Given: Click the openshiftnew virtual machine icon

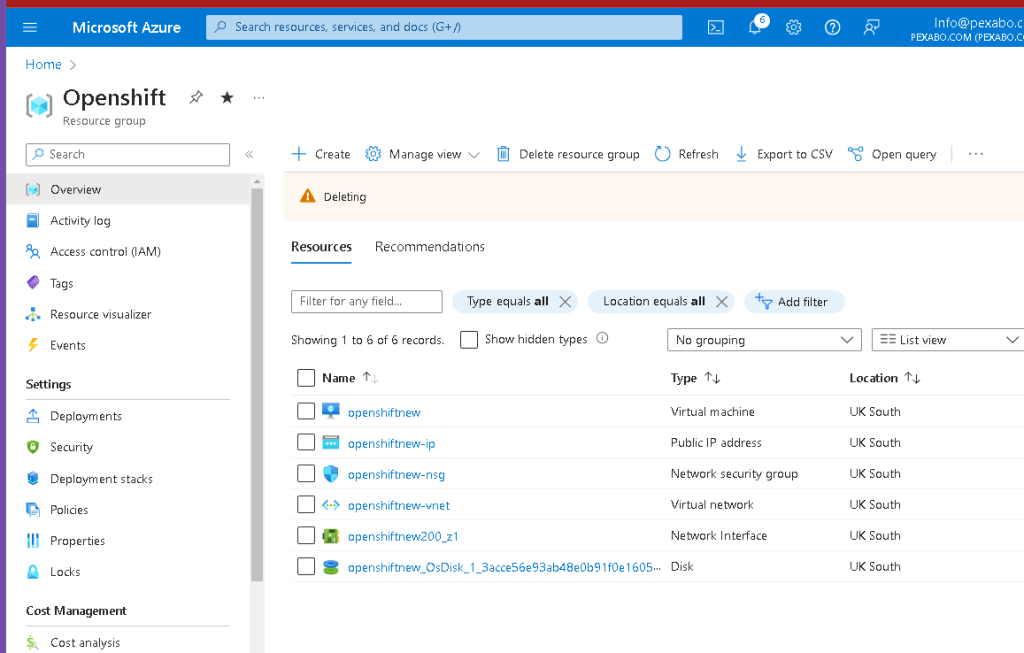Looking at the screenshot, I should 331,411.
